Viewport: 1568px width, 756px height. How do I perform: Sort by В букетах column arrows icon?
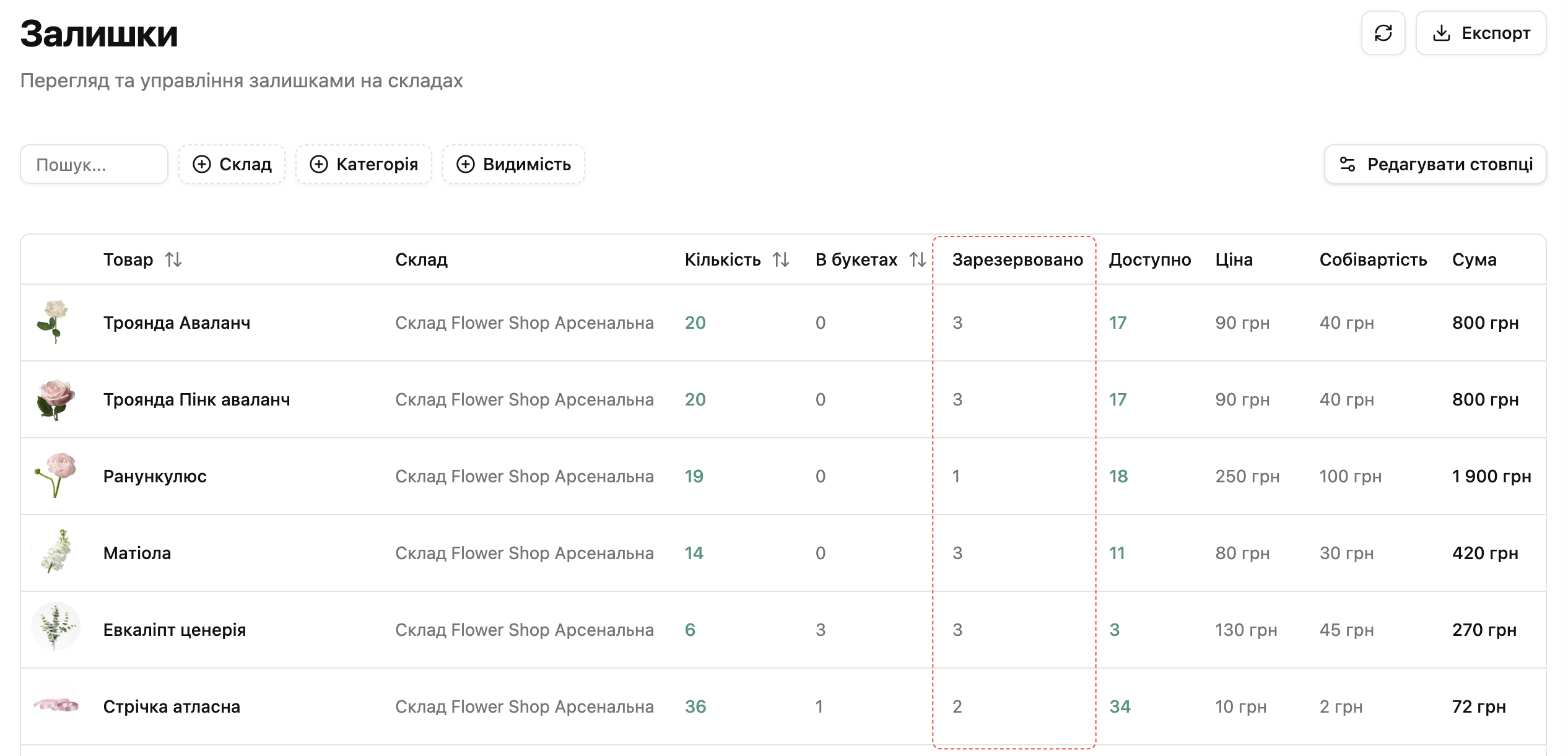(917, 259)
